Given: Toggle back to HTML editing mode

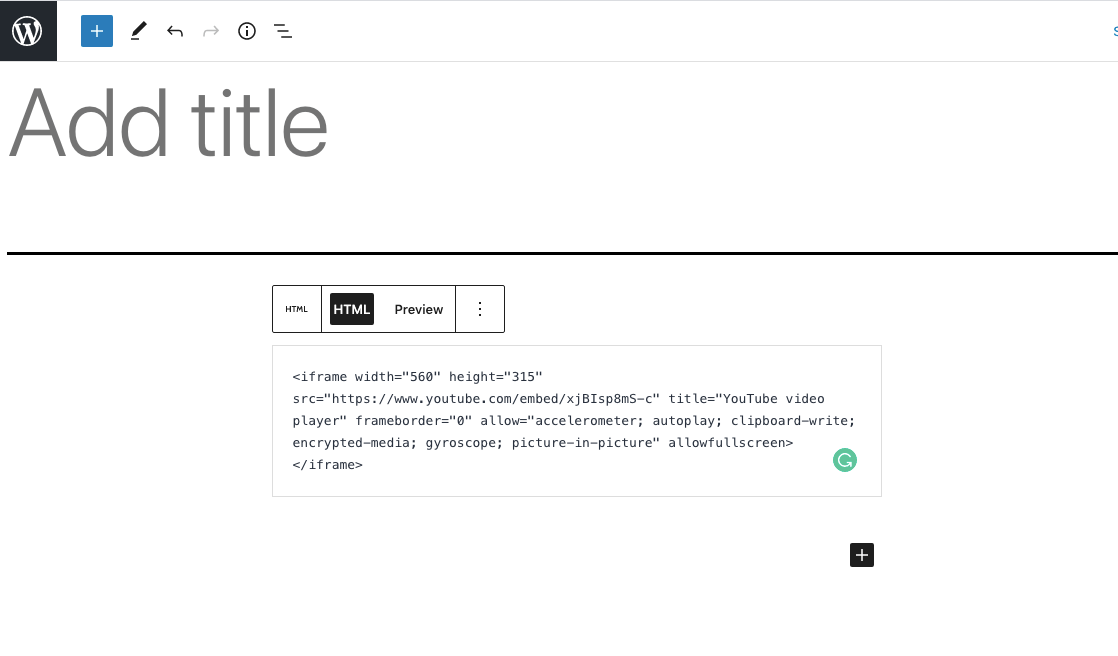Looking at the screenshot, I should coord(351,309).
